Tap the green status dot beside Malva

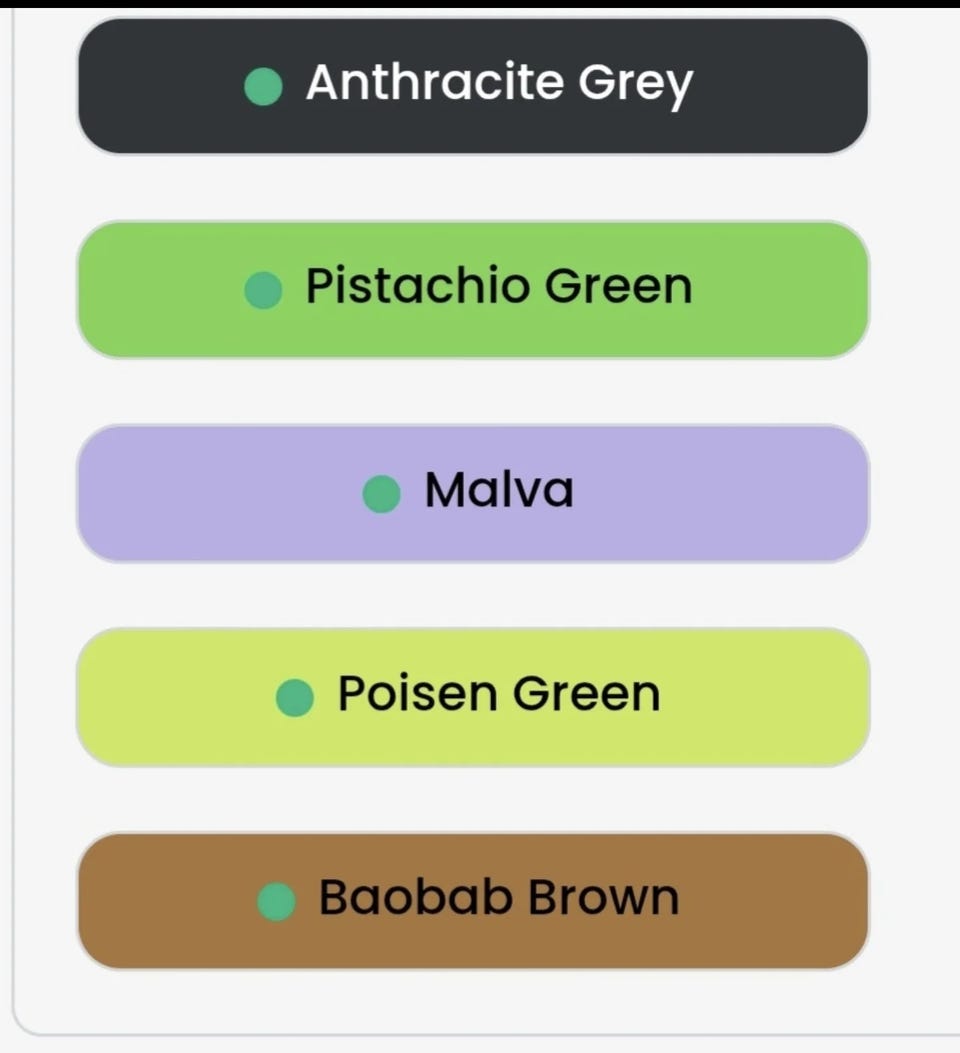click(381, 494)
